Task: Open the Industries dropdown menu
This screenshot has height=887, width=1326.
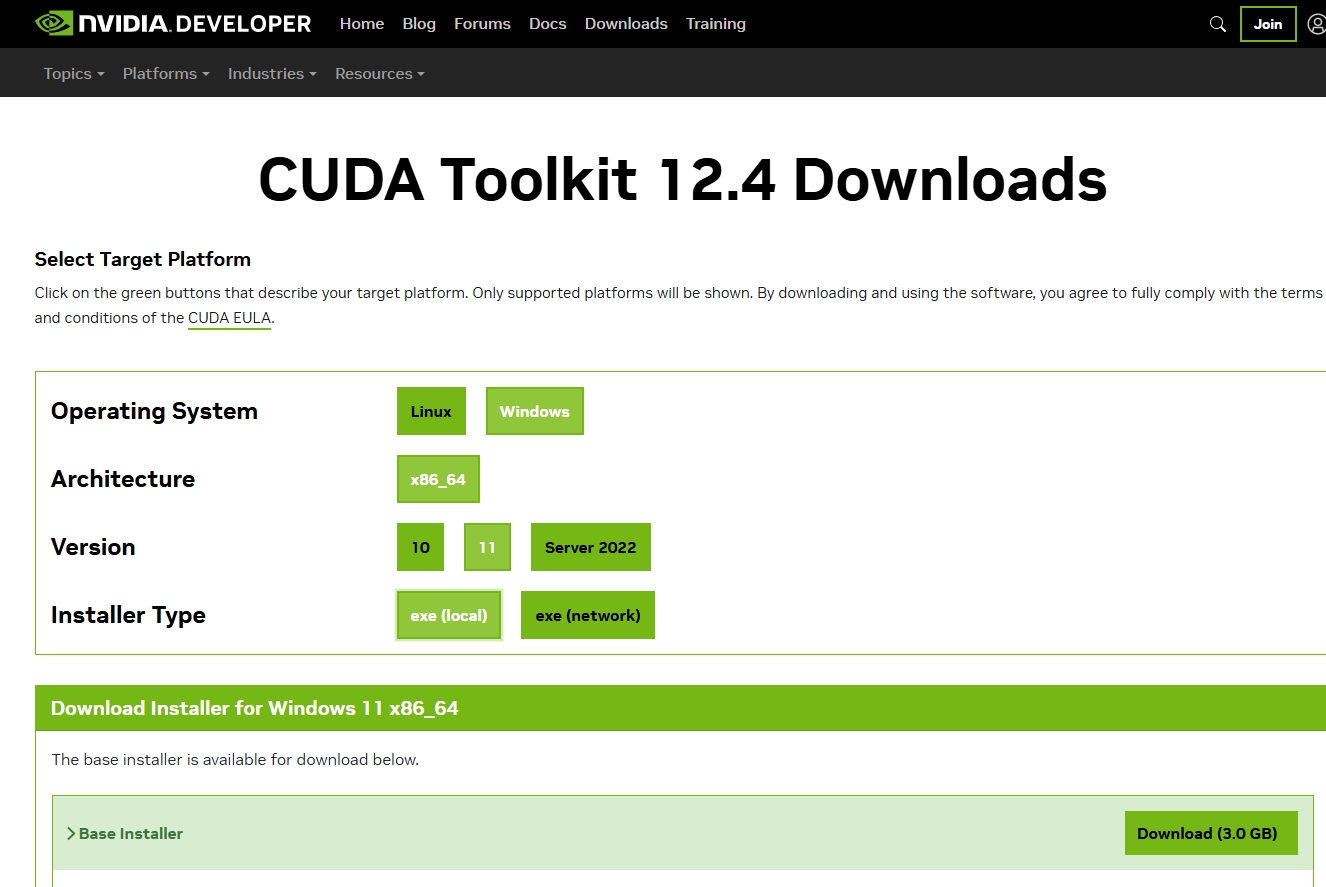Action: (x=272, y=74)
